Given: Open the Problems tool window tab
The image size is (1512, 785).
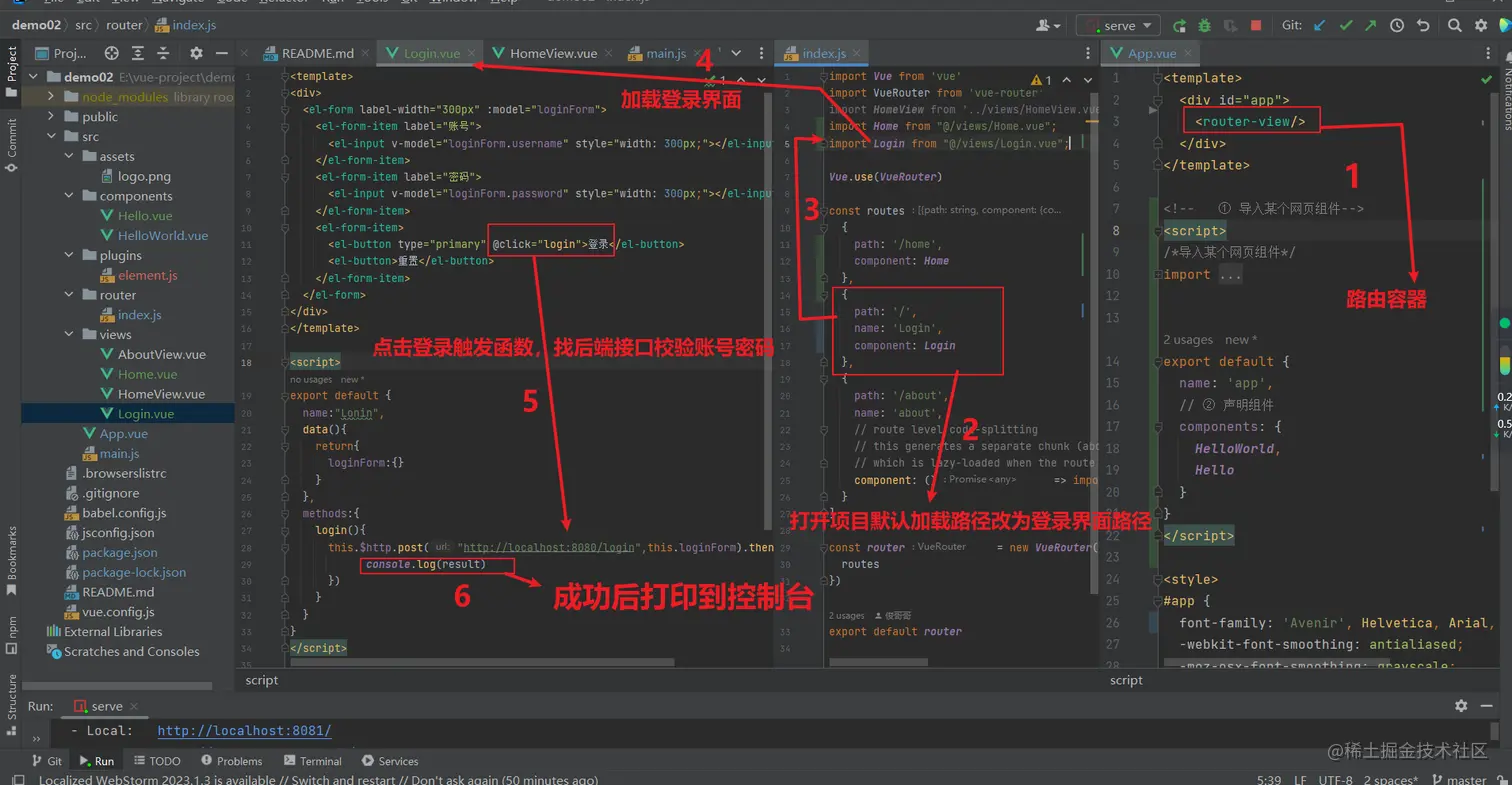Looking at the screenshot, I should pos(231,761).
